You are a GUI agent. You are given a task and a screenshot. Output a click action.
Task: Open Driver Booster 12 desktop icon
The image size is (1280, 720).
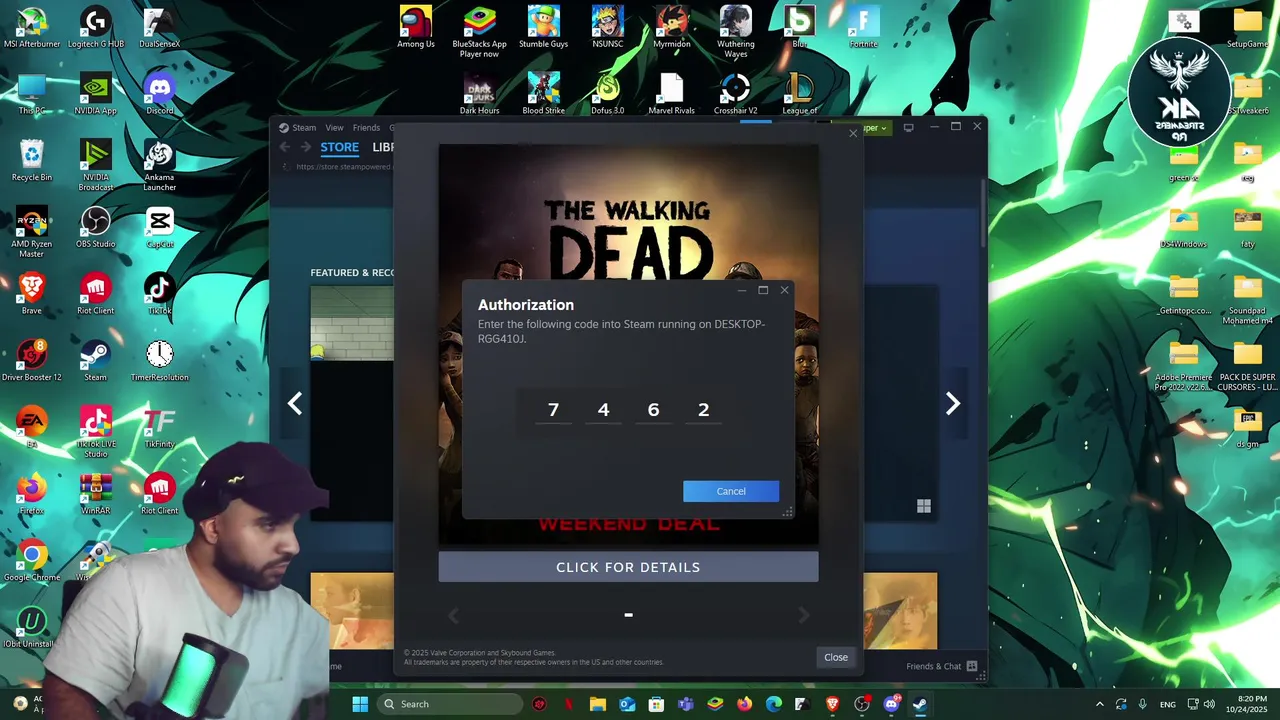(x=32, y=361)
